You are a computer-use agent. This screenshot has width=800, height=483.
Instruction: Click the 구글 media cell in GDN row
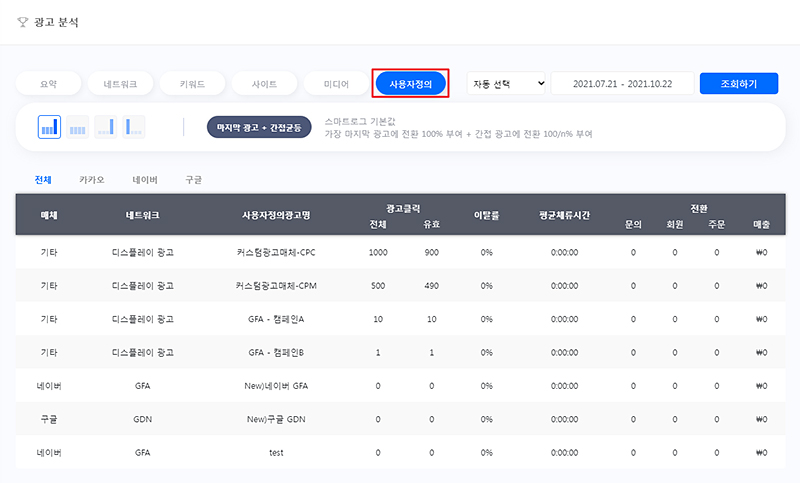click(49, 419)
